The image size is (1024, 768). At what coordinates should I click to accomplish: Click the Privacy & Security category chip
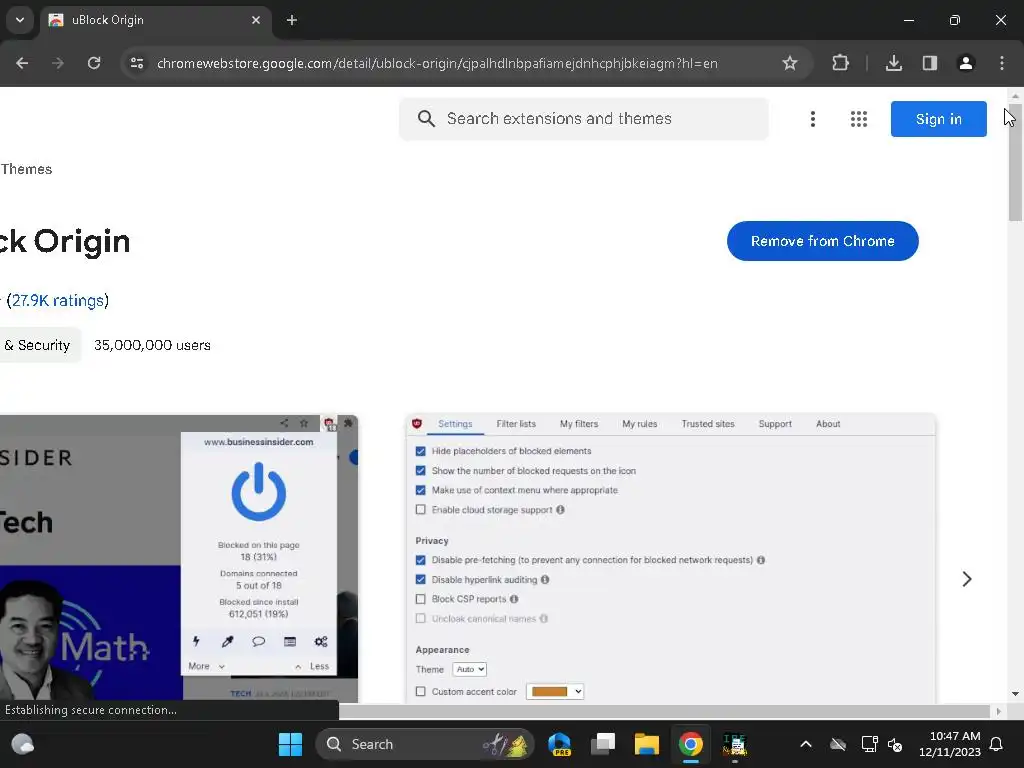coord(40,345)
